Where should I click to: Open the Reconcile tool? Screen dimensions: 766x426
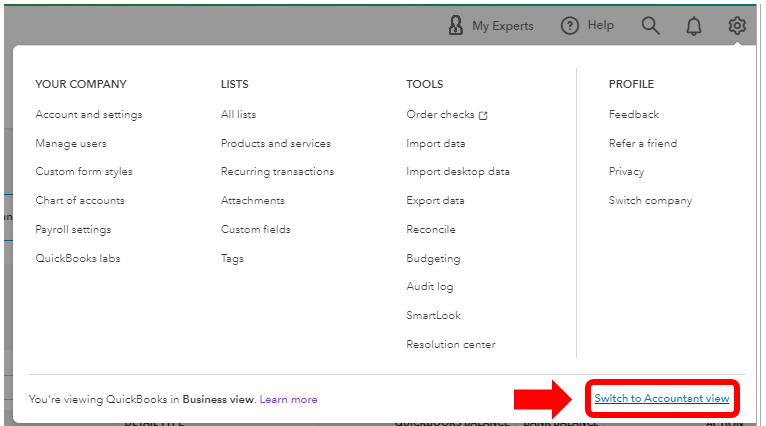431,229
